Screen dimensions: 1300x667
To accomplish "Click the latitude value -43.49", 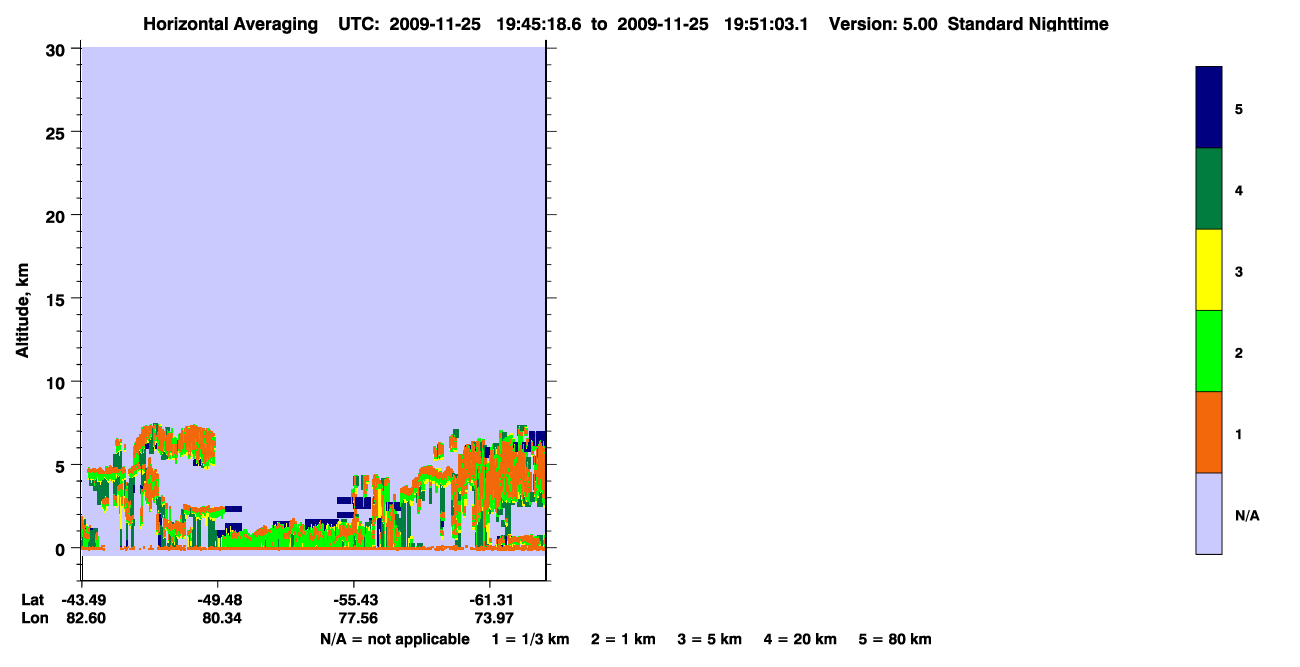I will 82,600.
